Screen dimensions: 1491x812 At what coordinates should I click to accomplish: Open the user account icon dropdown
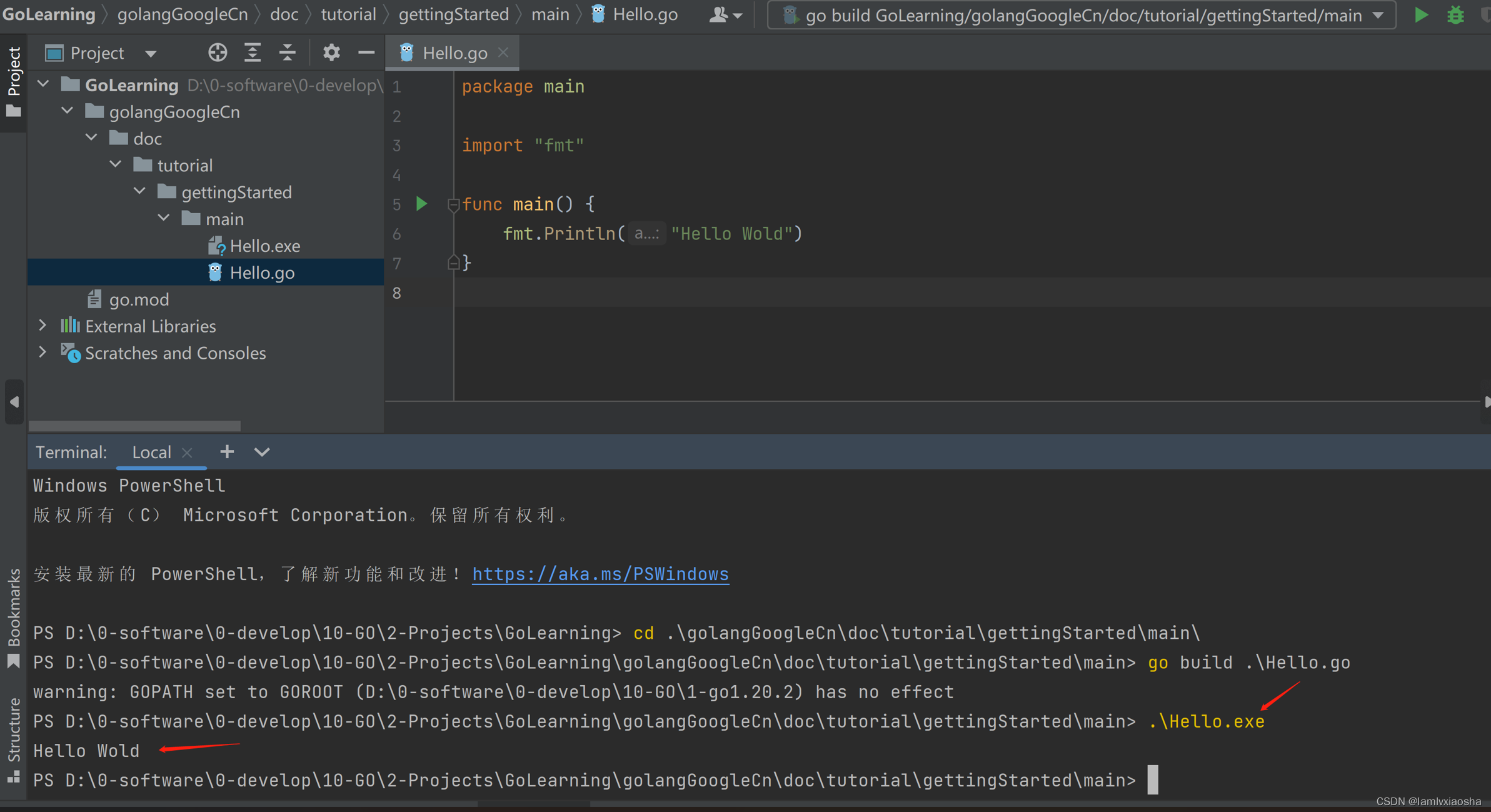click(x=726, y=14)
